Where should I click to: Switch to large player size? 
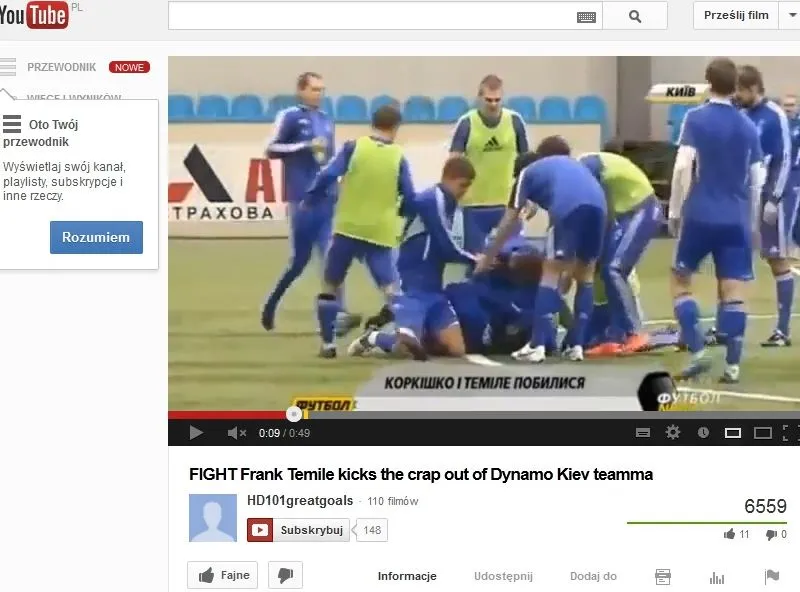[x=763, y=433]
